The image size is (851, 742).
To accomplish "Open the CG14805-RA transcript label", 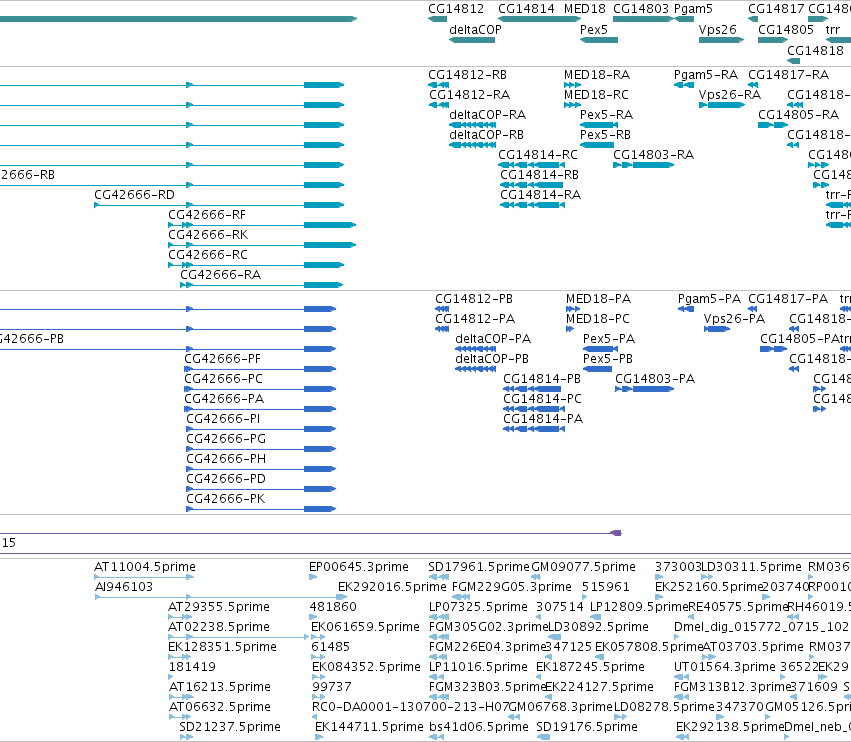I will 798,115.
